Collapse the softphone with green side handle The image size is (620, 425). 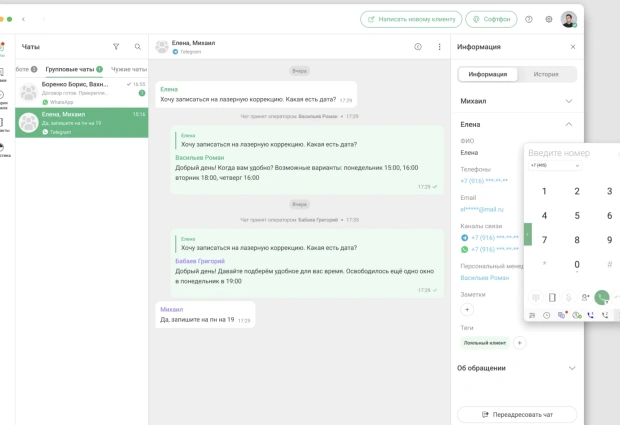[527, 233]
